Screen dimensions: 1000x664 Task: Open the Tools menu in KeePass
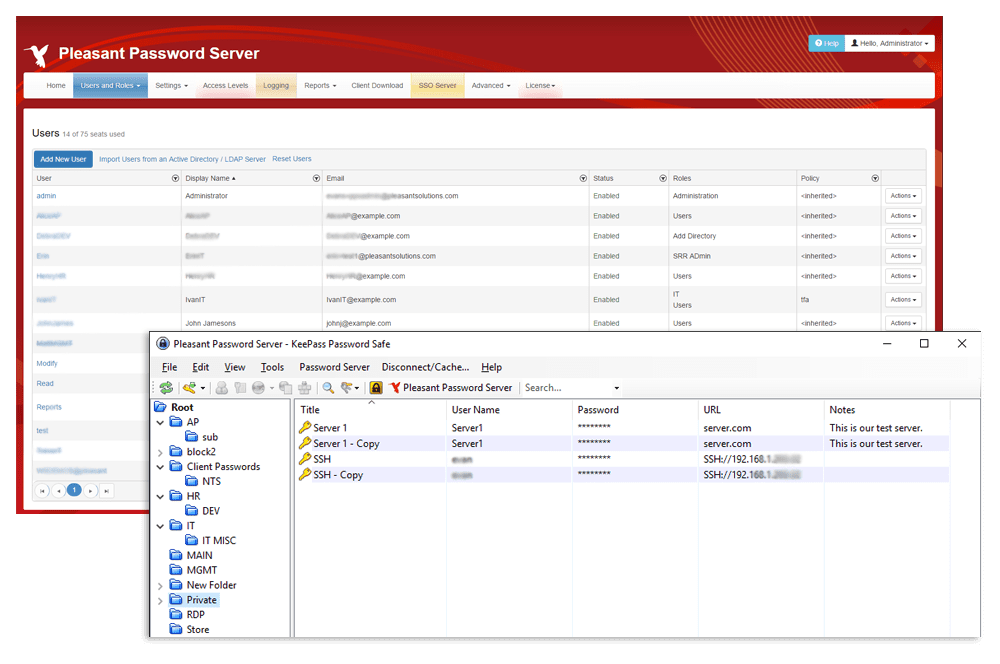tap(272, 367)
